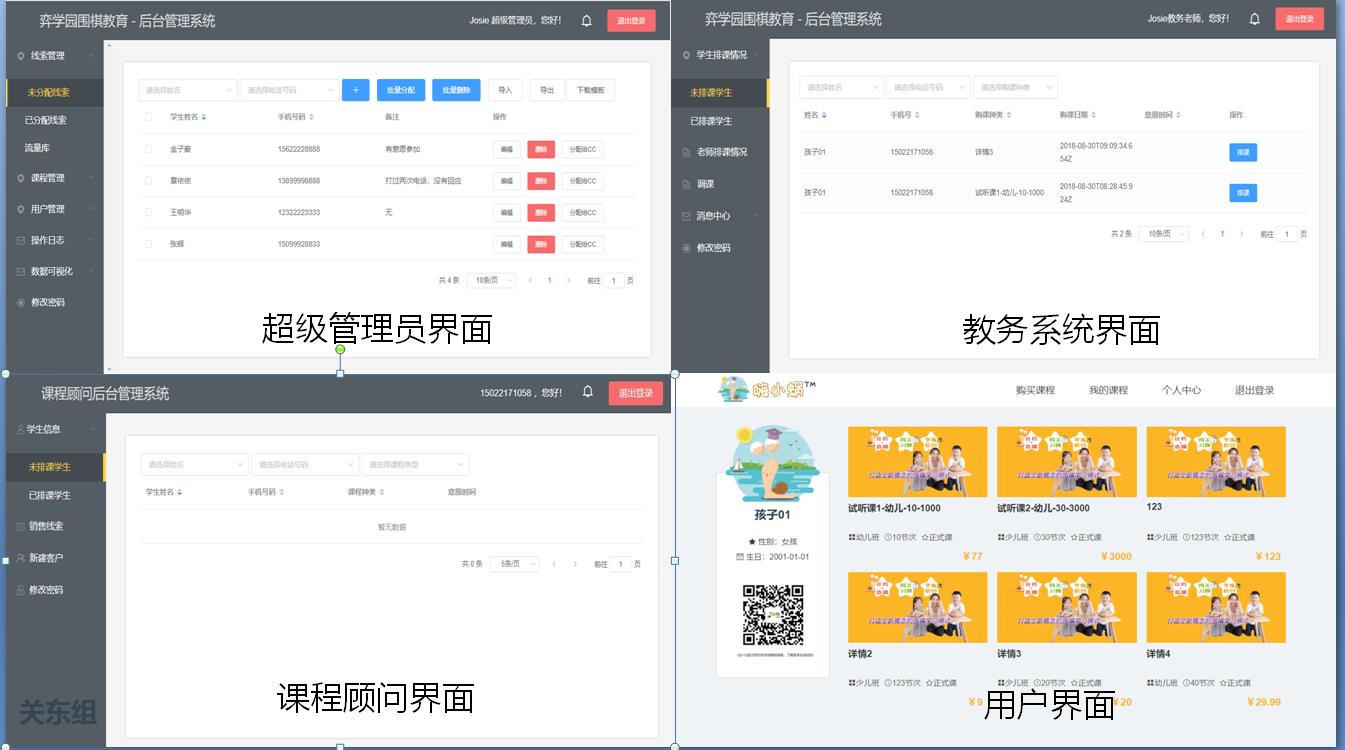Click the page jump input in 课程顾问 pagination
This screenshot has height=750, width=1345.
(621, 564)
